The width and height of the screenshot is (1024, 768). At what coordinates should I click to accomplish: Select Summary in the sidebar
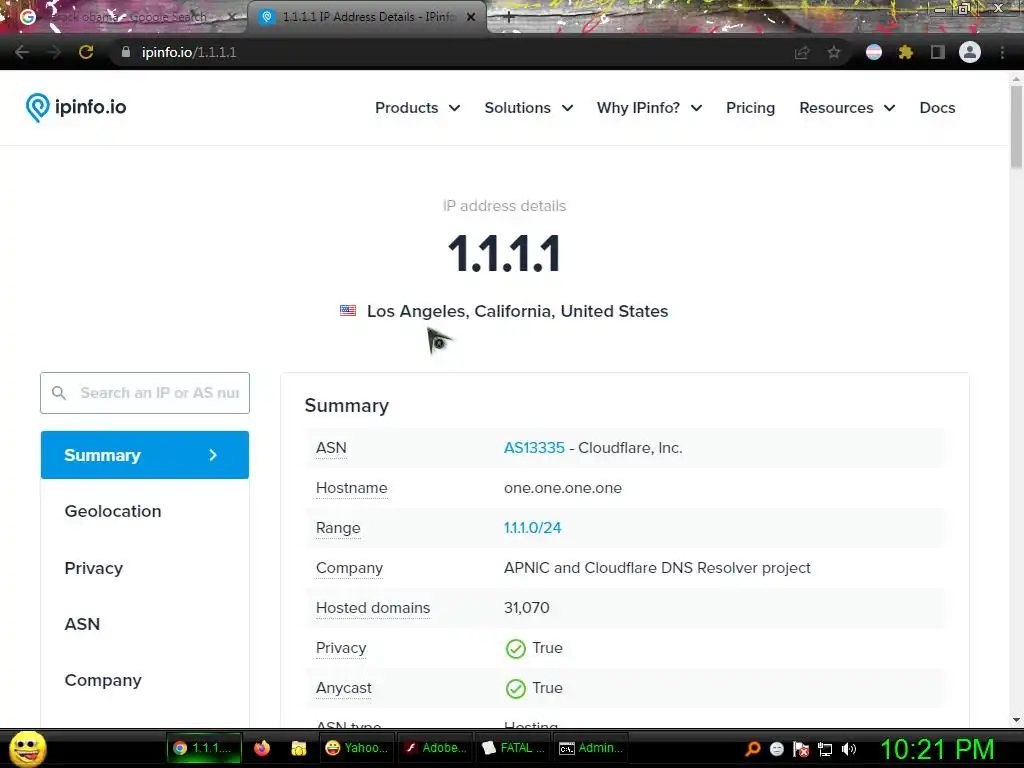pyautogui.click(x=145, y=455)
